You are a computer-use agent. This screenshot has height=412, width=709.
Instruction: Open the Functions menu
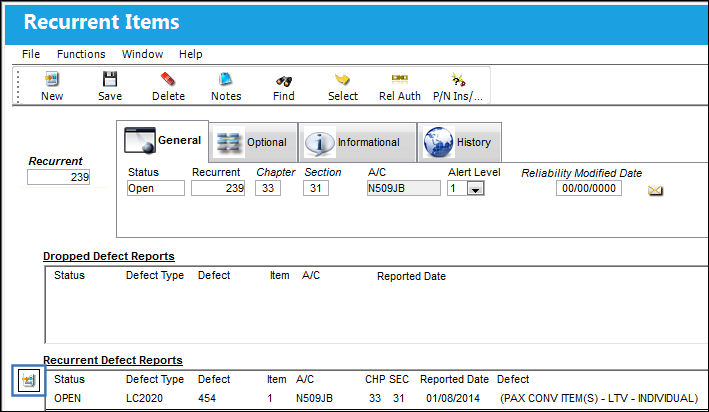click(81, 54)
